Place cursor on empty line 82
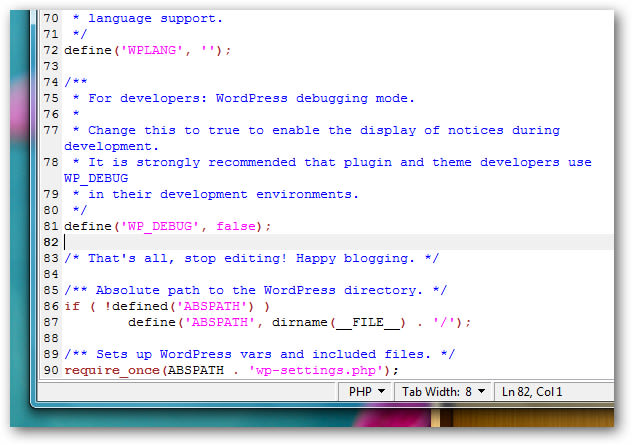The height and width of the screenshot is (445, 632). [x=300, y=242]
